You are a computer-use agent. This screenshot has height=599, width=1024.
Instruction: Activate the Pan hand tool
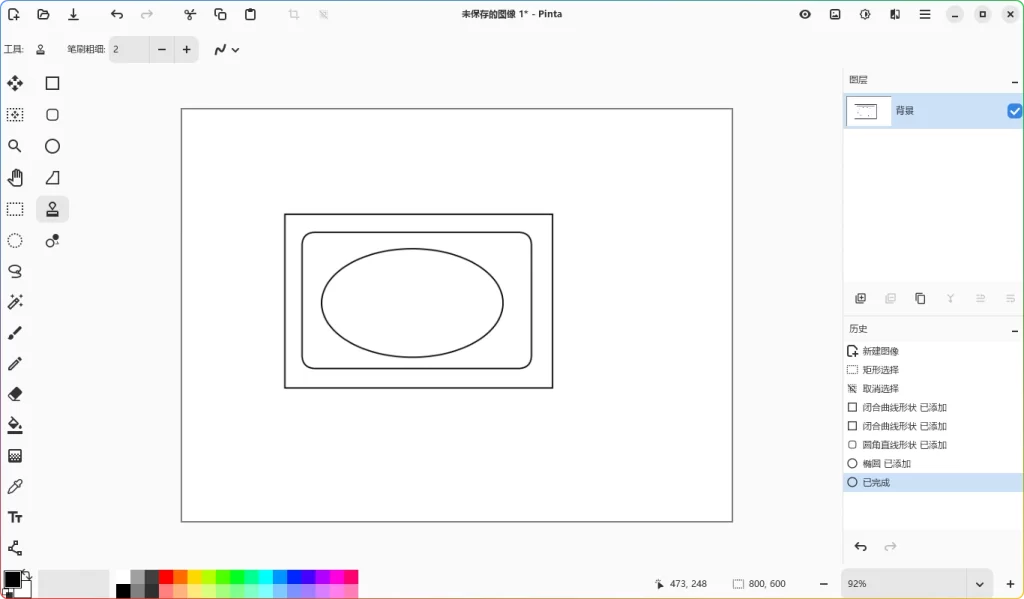click(x=15, y=178)
